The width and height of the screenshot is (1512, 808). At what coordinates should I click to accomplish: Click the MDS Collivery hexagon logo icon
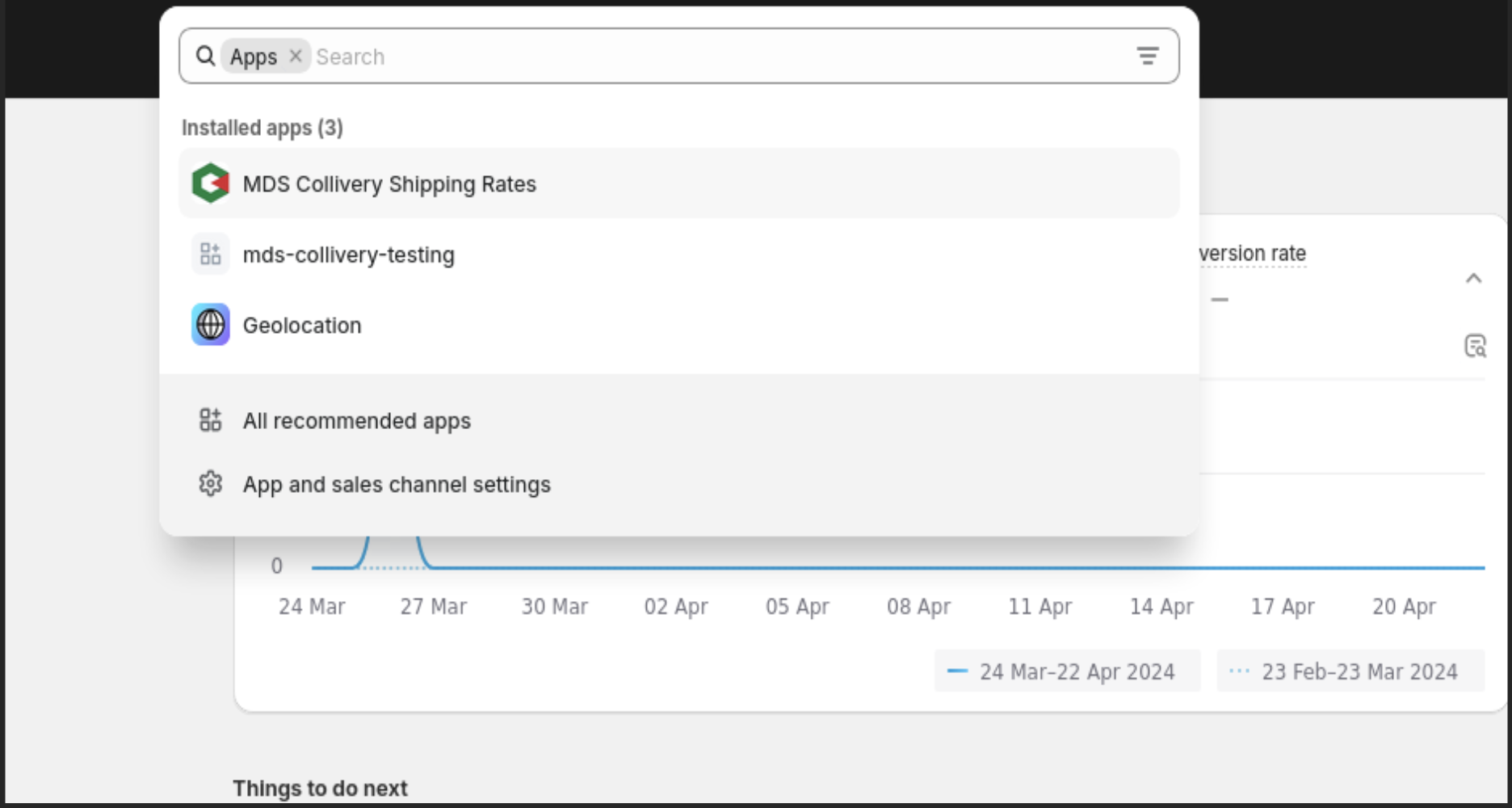[211, 183]
